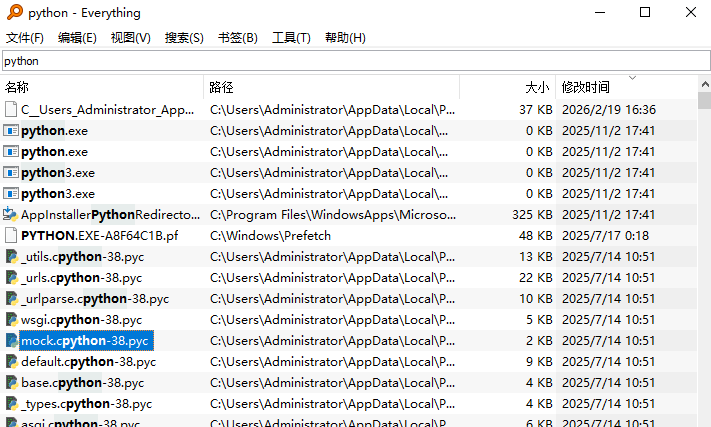This screenshot has height=427, width=711.
Task: Click the scrollbar up arrow
Action: coord(705,84)
